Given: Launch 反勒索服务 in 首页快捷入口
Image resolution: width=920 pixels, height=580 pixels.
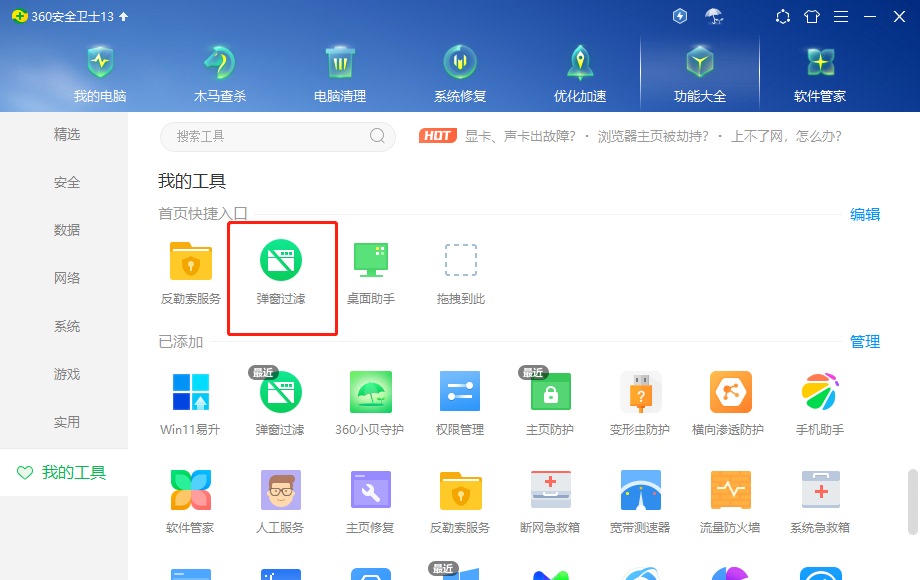Looking at the screenshot, I should [191, 273].
